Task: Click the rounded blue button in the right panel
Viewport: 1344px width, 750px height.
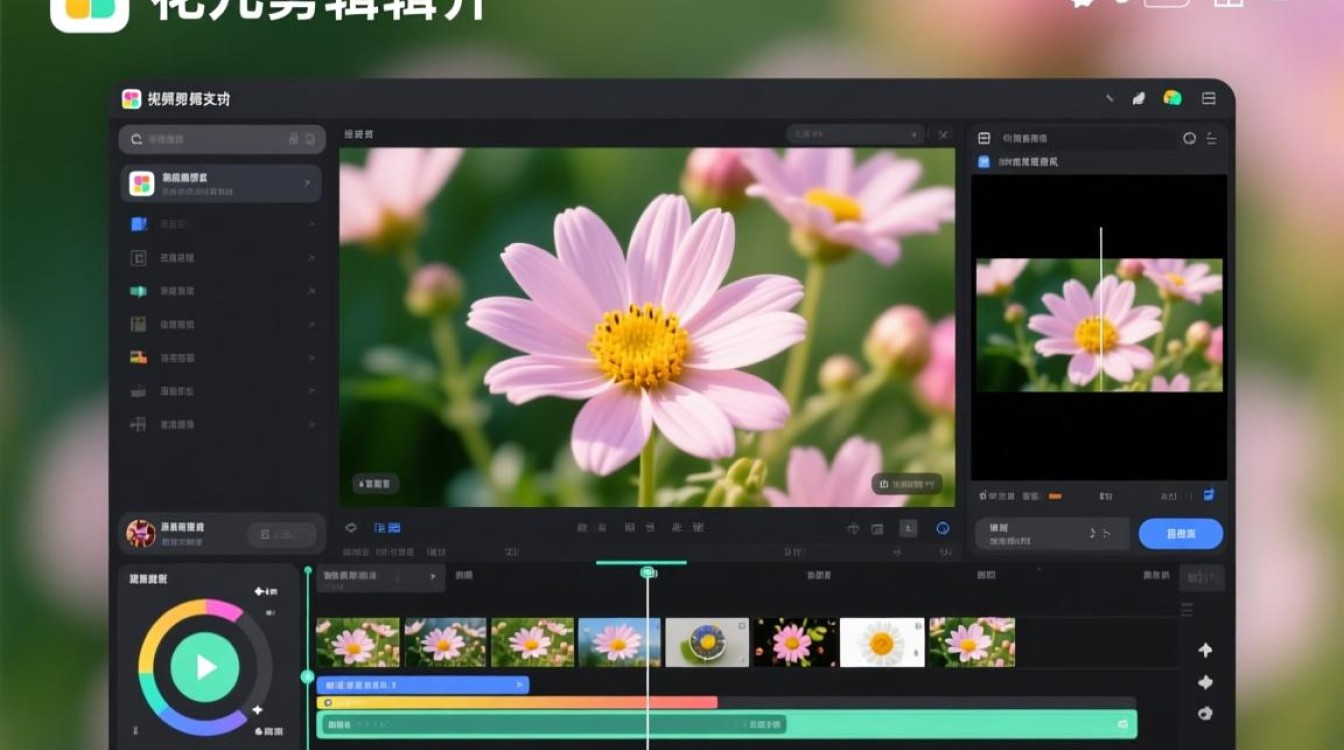Action: pyautogui.click(x=1181, y=534)
